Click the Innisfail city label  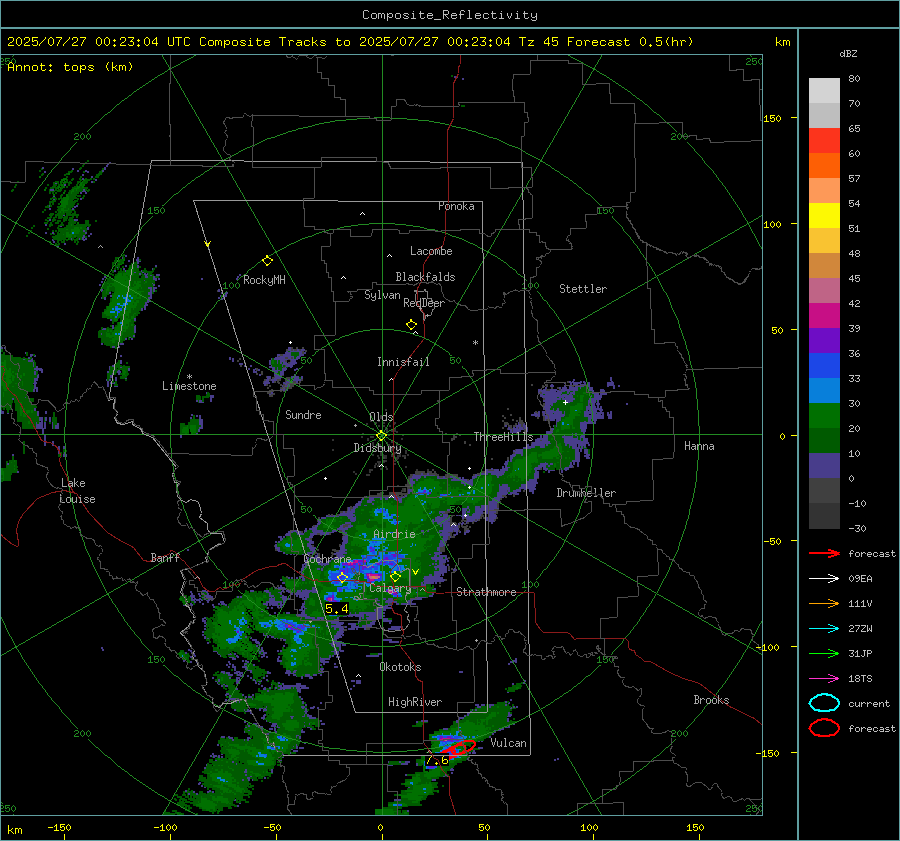403,362
